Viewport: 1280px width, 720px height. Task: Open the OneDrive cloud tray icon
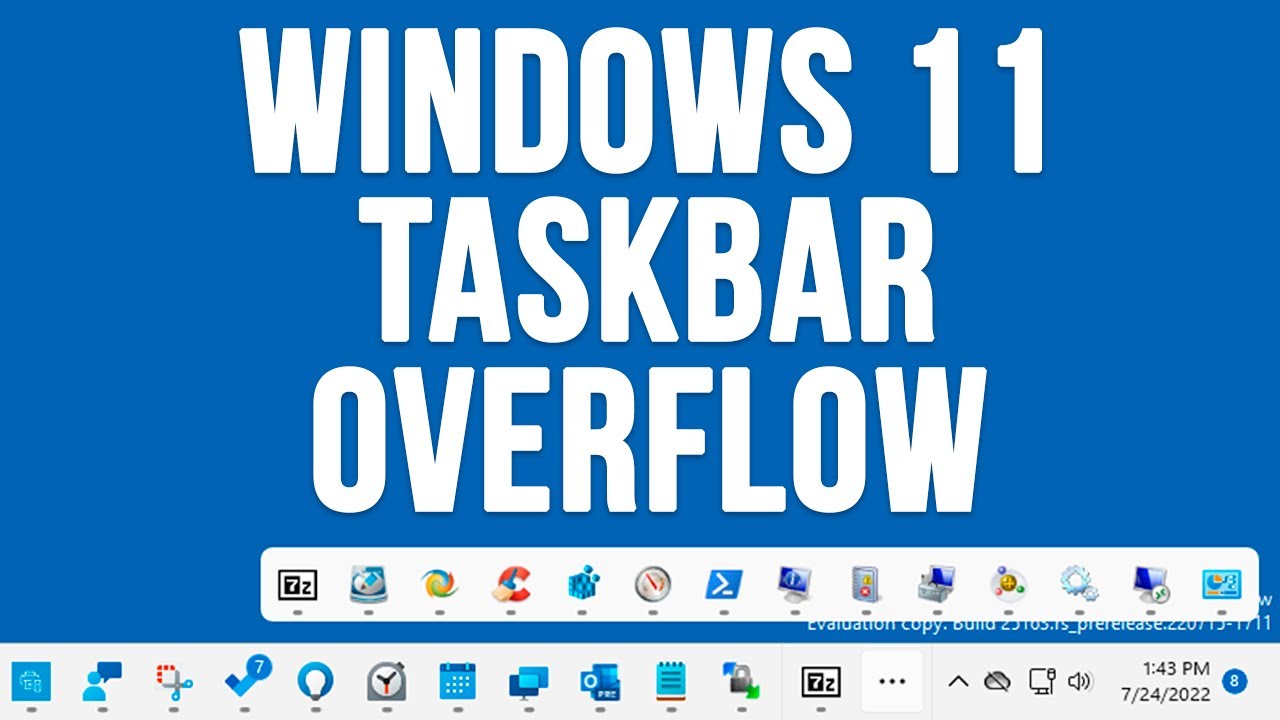[997, 682]
